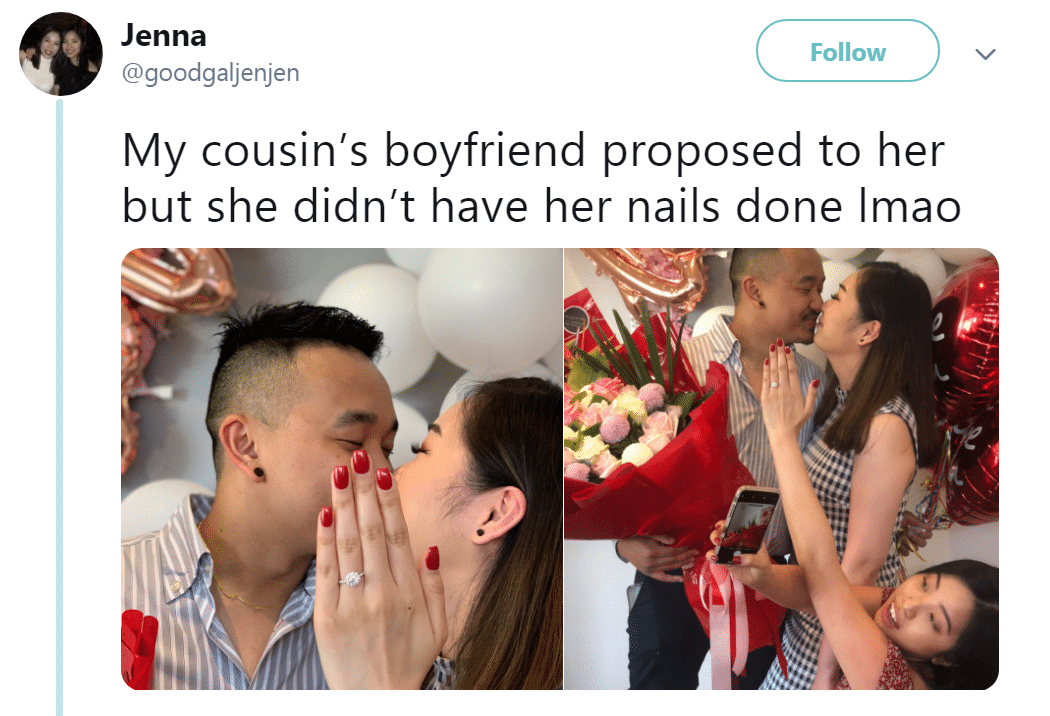Select the tweet text about the cousin's proposal
The image size is (1050, 716).
[541, 178]
